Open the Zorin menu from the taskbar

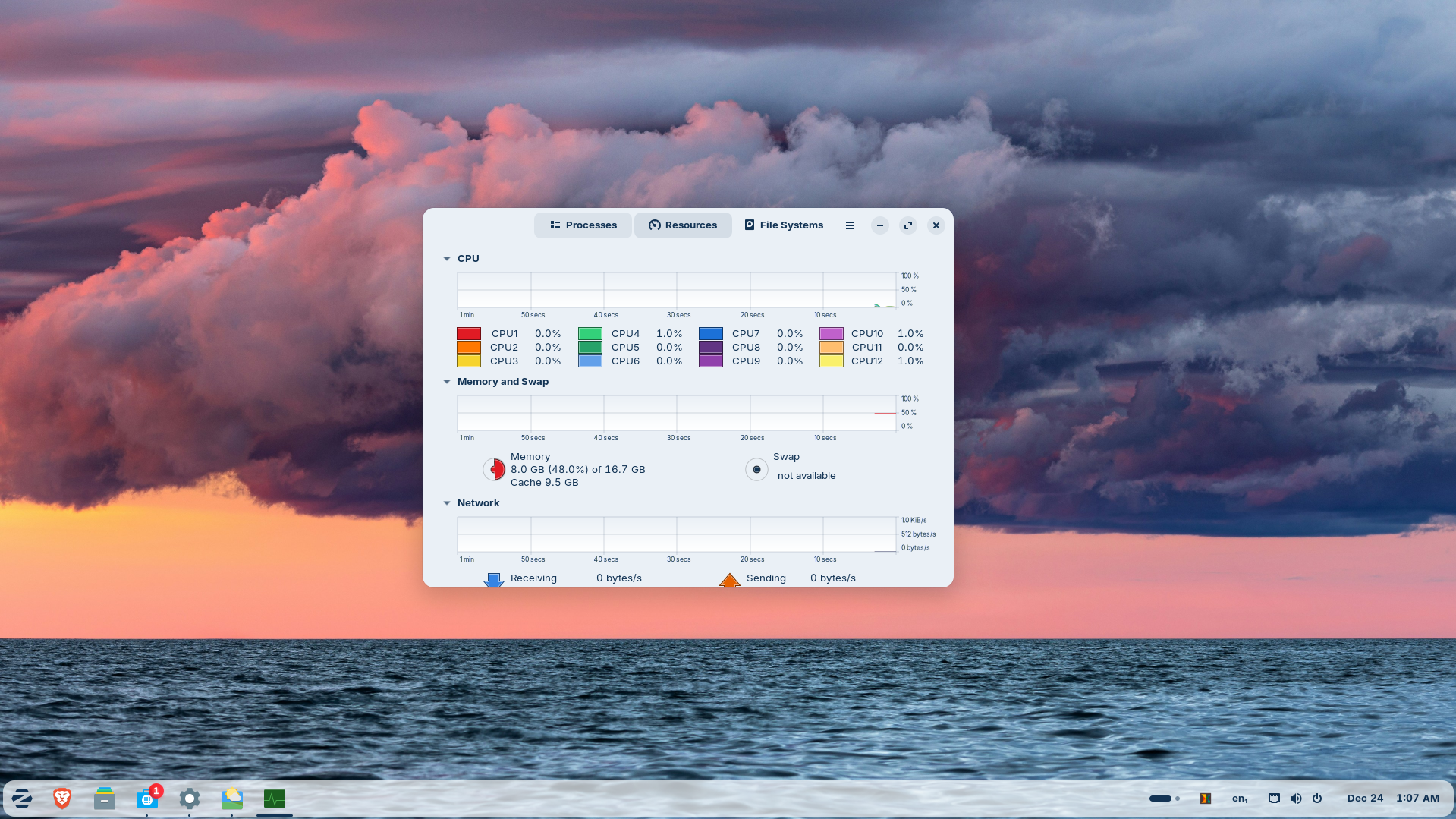pyautogui.click(x=21, y=798)
